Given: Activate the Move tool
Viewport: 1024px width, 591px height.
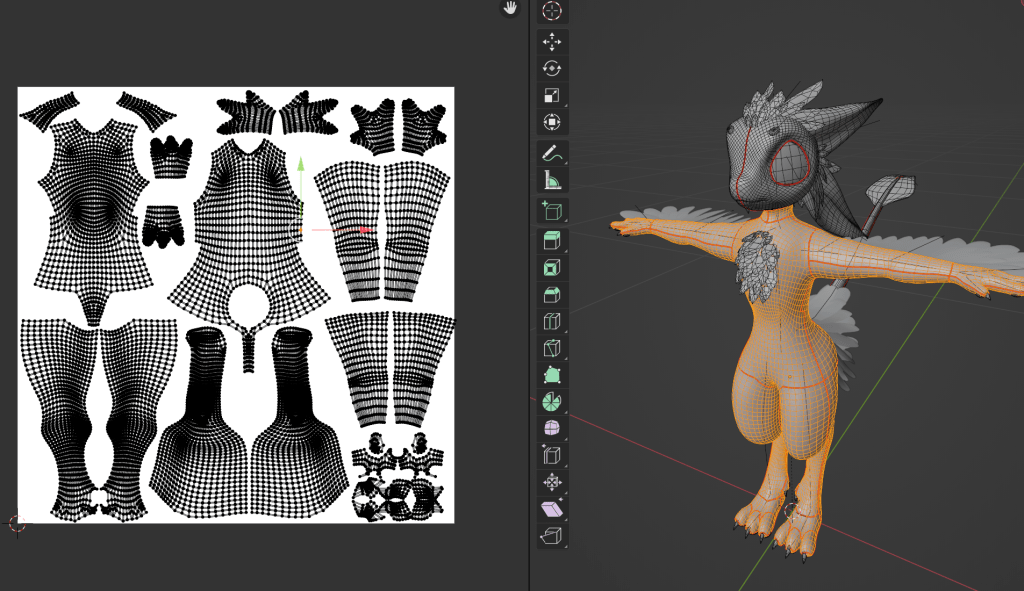Looking at the screenshot, I should 552,42.
